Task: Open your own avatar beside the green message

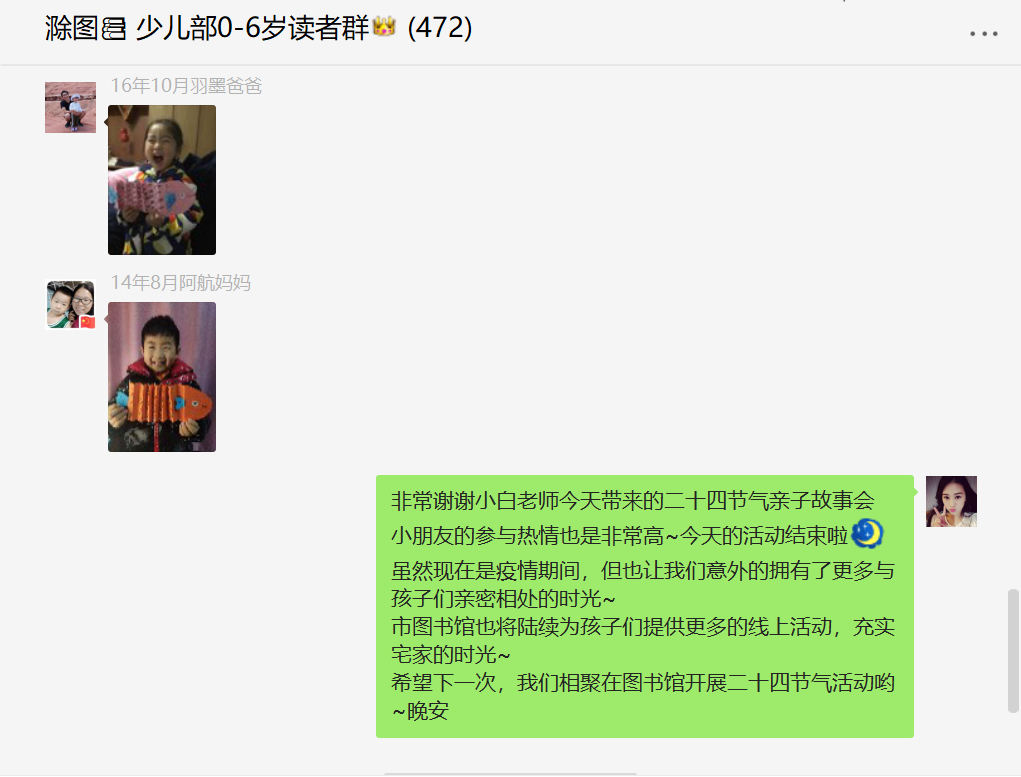Action: tap(951, 502)
